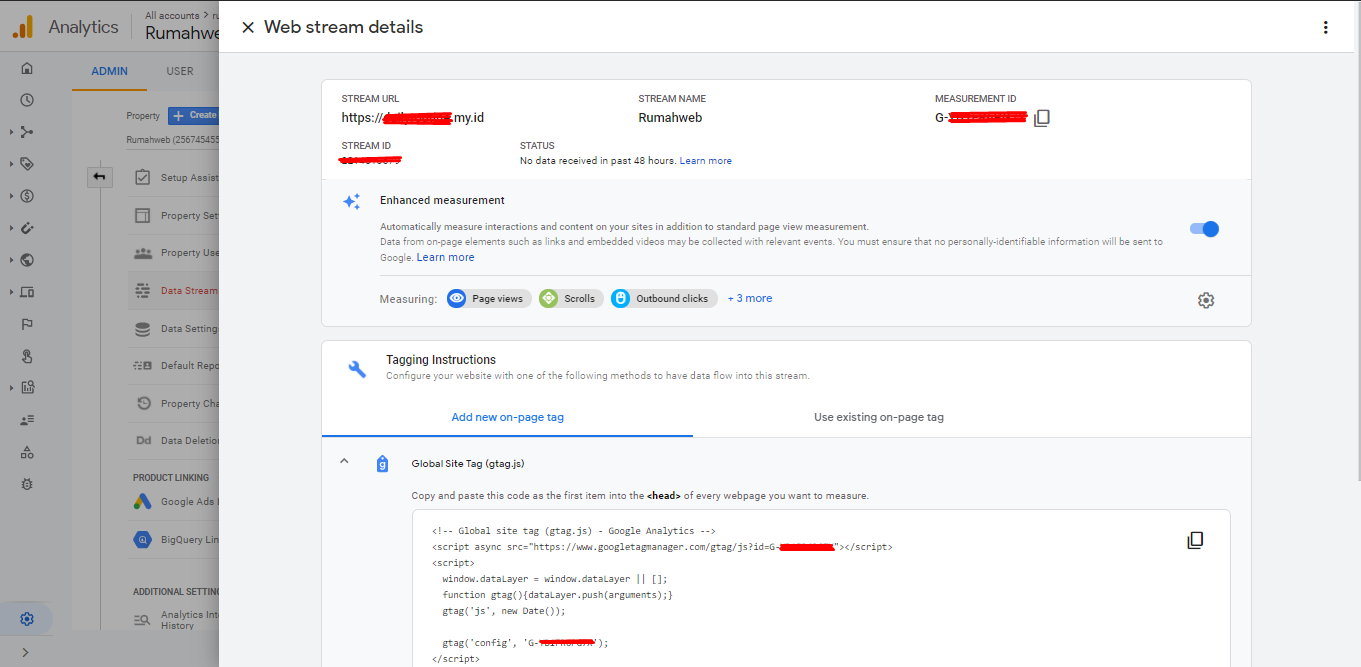Switch to Use existing on-page tag tab
This screenshot has height=667, width=1361.
(879, 417)
